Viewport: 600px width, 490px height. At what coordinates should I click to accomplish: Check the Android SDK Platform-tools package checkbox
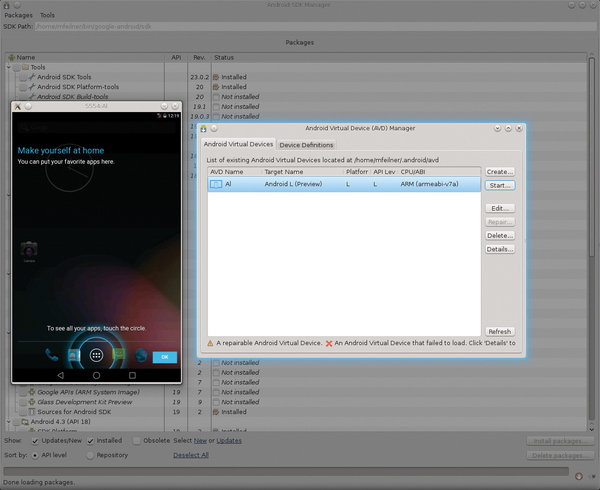[23, 87]
